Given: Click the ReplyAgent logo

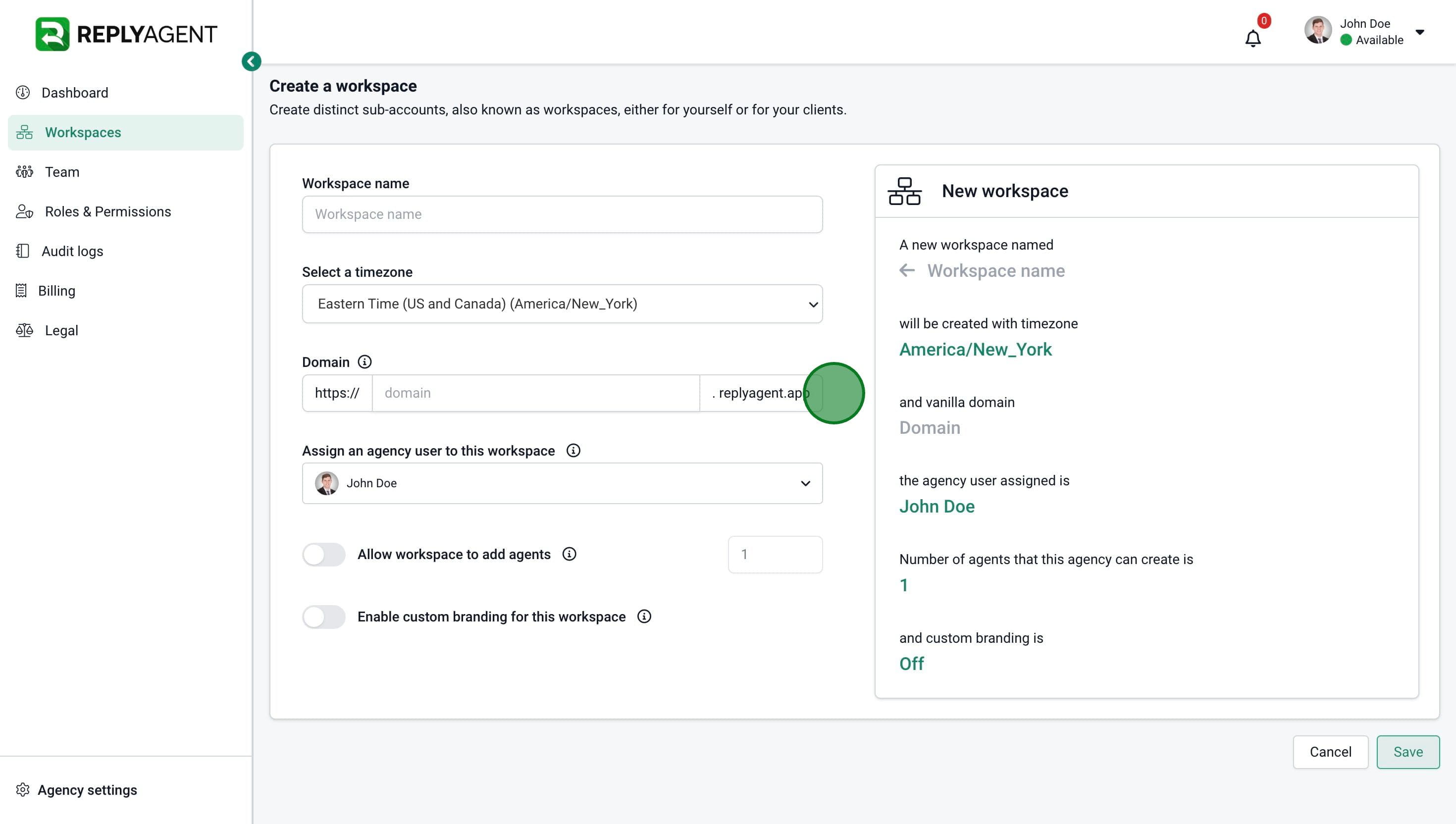Looking at the screenshot, I should [126, 34].
